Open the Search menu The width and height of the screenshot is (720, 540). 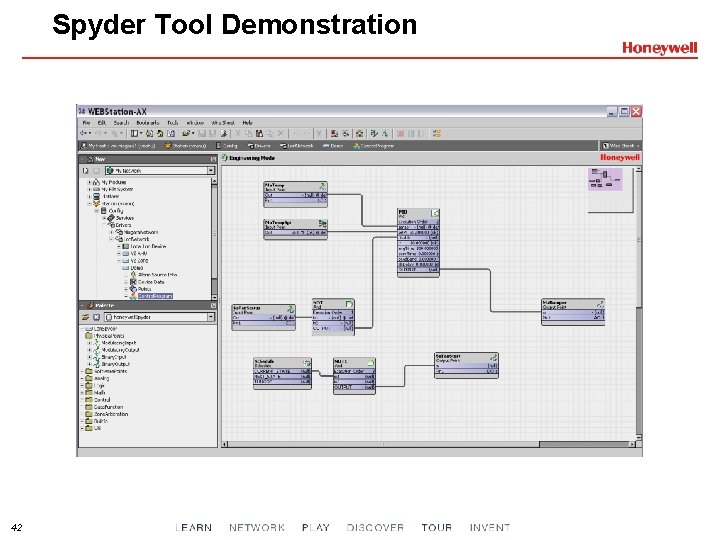pyautogui.click(x=121, y=123)
